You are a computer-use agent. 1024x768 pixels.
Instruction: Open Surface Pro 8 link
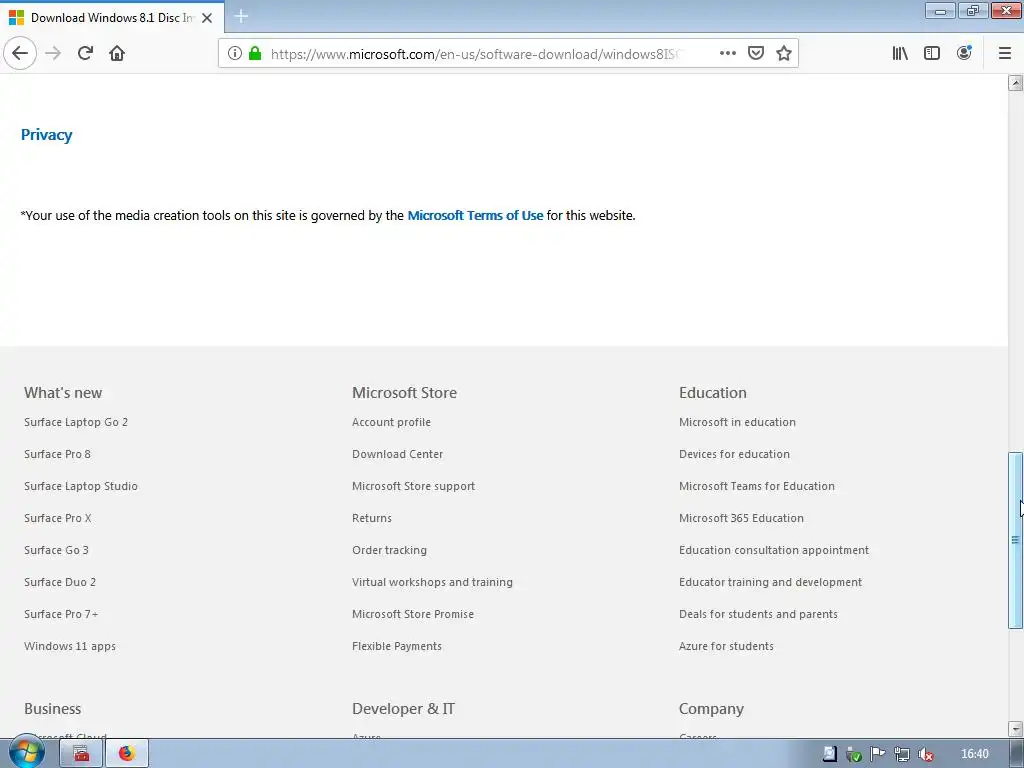[x=57, y=454]
